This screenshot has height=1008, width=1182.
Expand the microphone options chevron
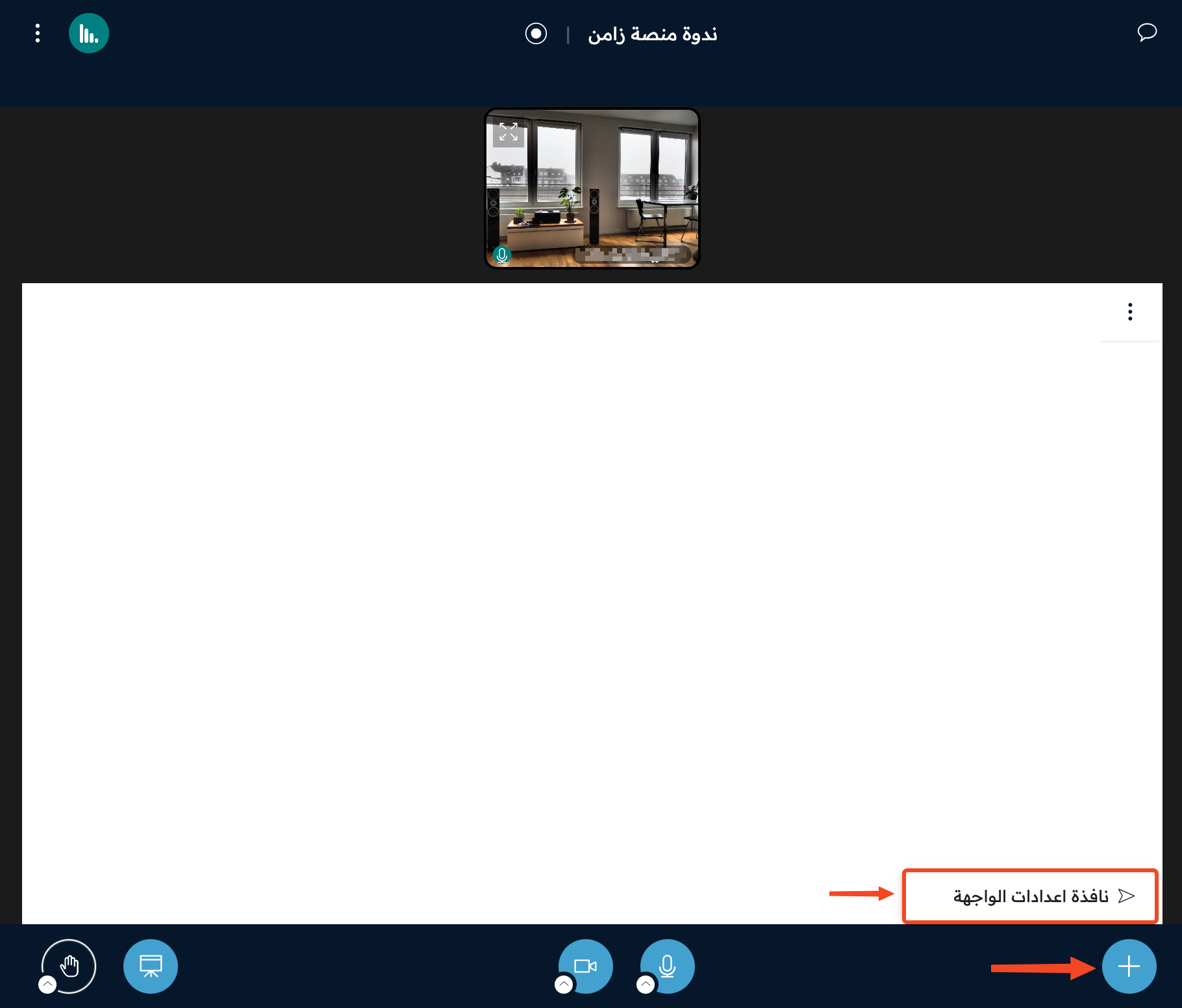pyautogui.click(x=646, y=985)
